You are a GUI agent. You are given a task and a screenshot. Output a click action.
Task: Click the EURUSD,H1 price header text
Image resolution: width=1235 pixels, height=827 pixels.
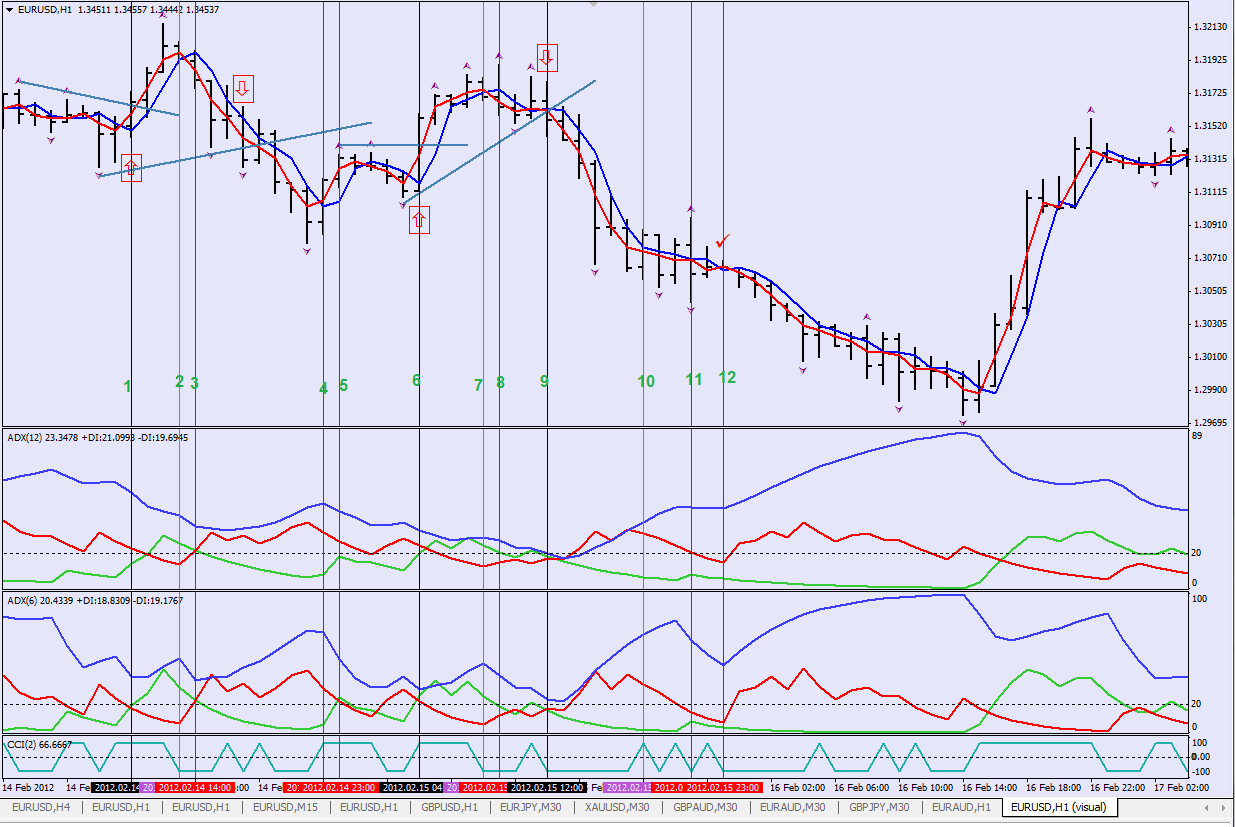(119, 9)
